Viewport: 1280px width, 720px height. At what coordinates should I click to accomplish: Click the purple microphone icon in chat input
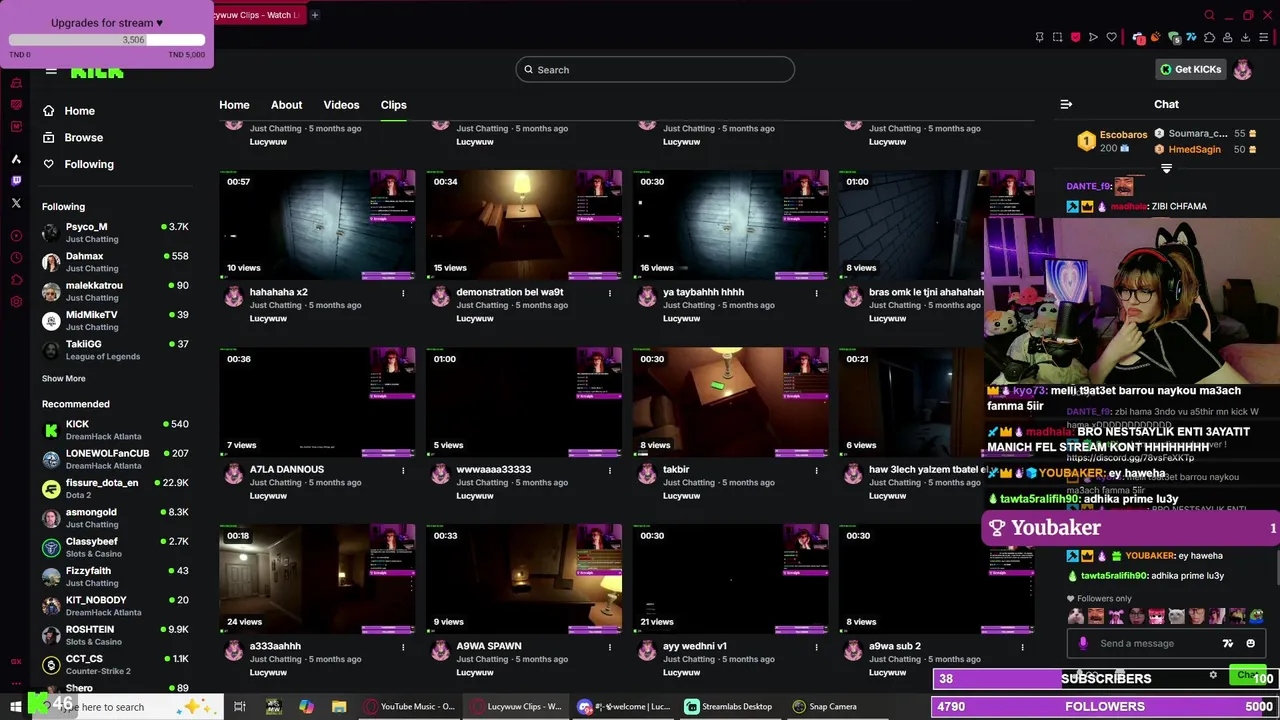[1083, 643]
